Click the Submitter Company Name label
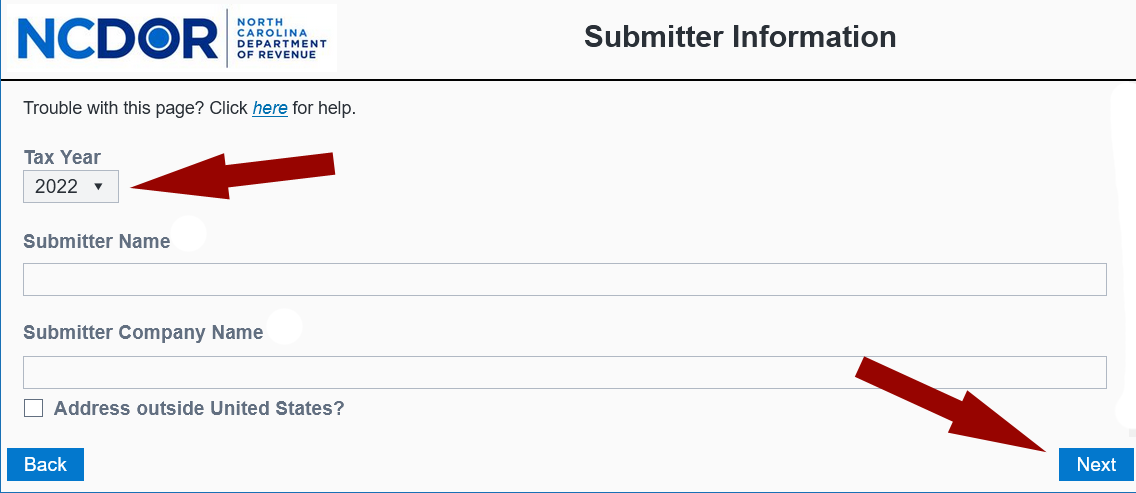The image size is (1136, 493). click(x=143, y=333)
